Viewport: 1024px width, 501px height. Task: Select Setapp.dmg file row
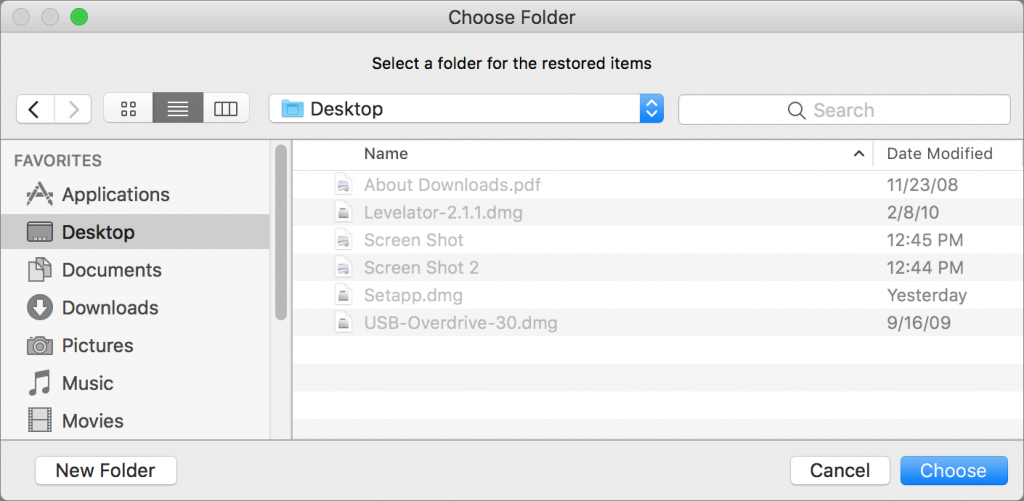point(658,295)
